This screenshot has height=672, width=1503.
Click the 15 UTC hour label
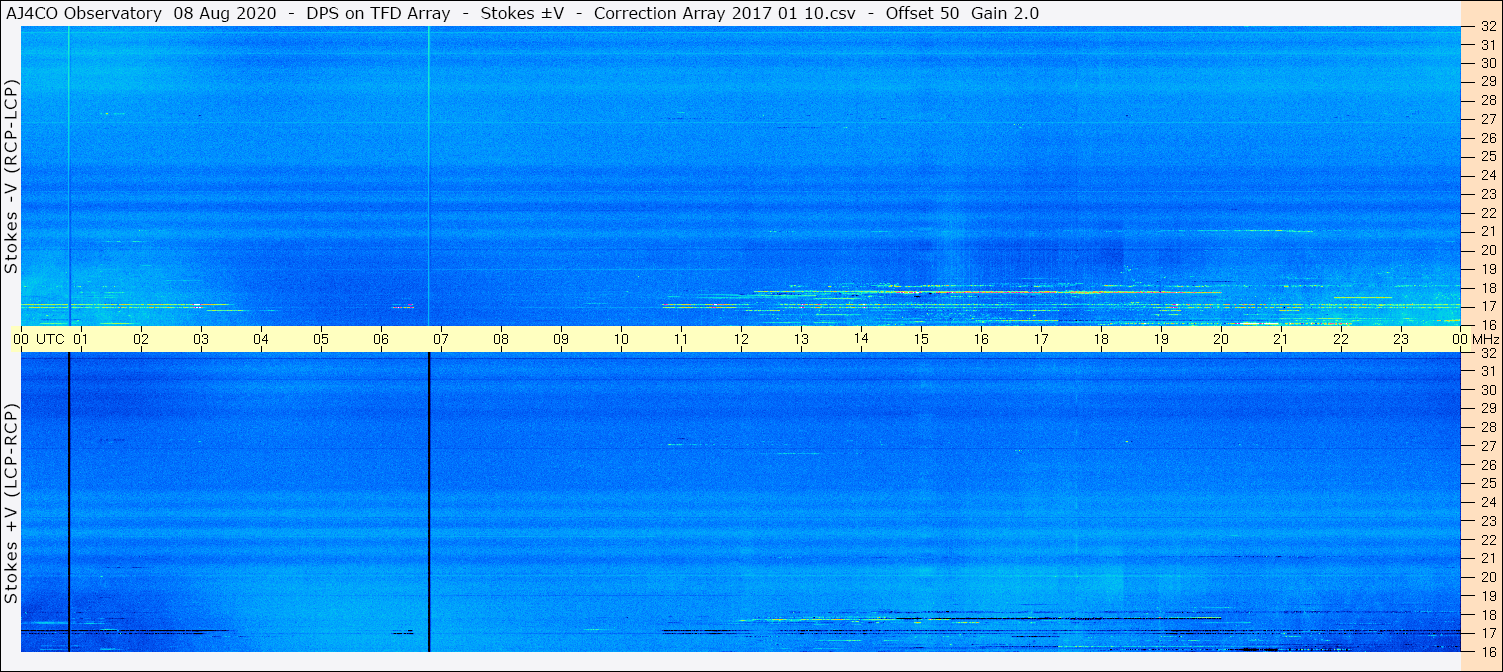coord(921,340)
